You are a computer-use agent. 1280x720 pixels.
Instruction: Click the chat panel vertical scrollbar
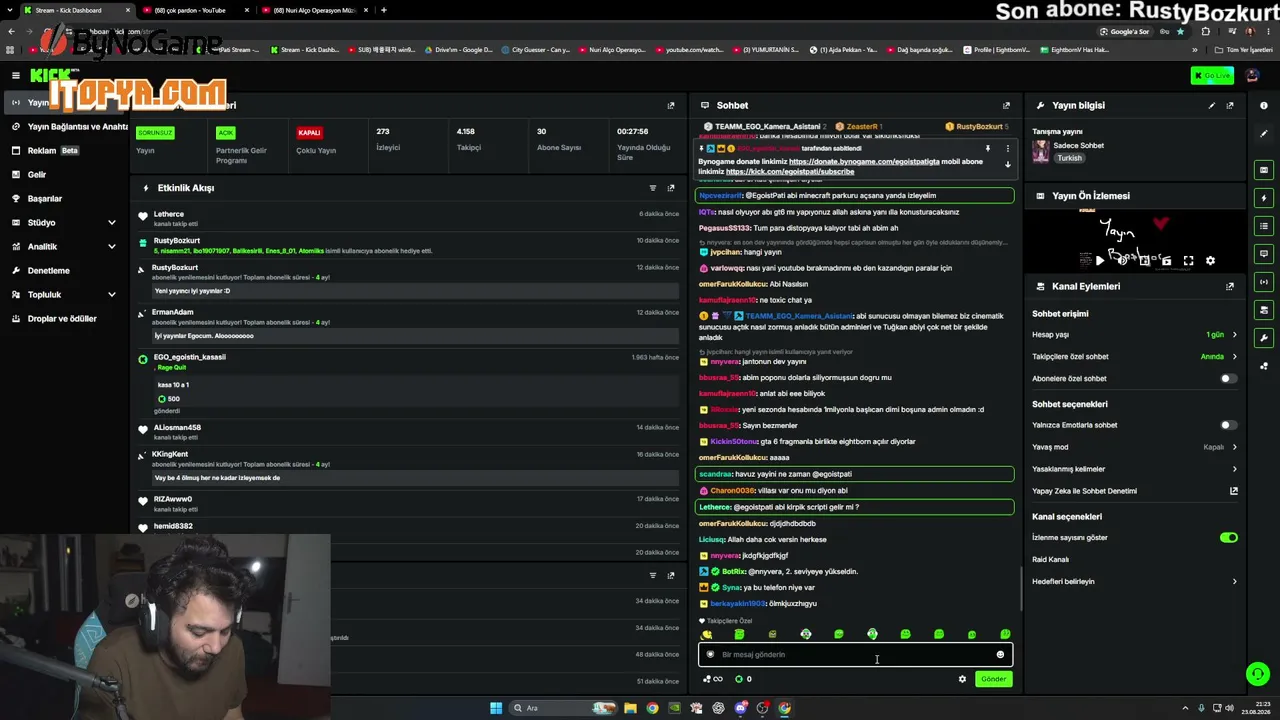point(1020,588)
